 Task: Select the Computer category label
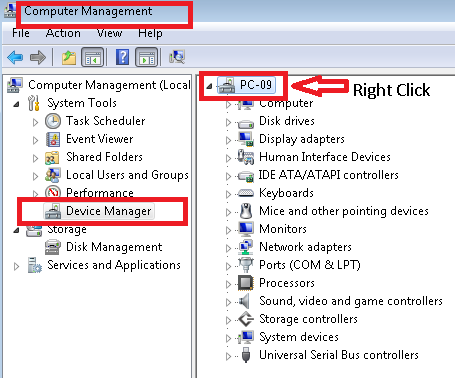click(286, 103)
